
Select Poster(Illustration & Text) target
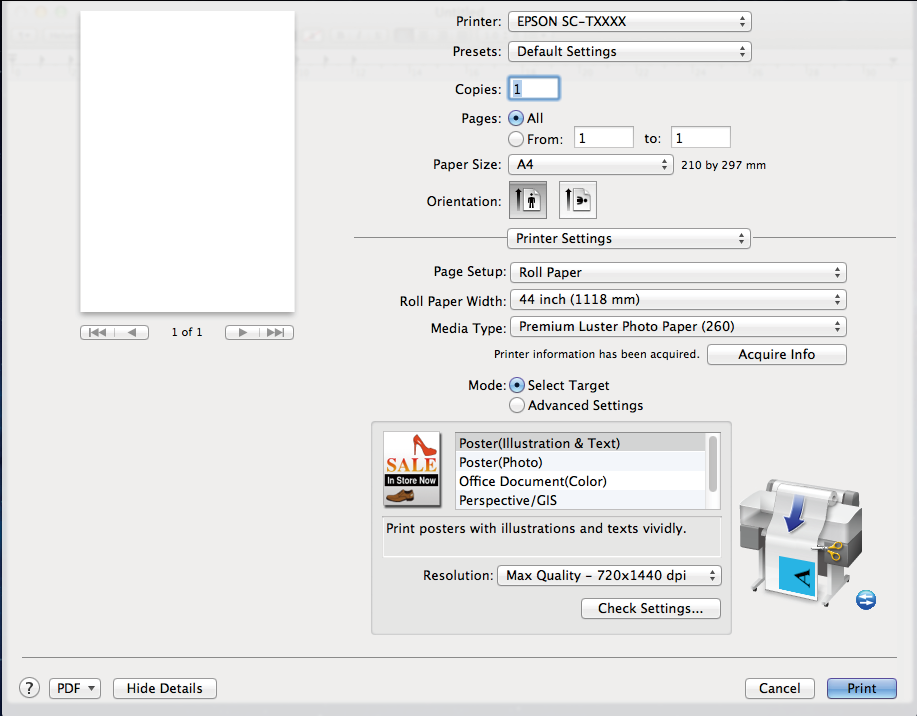tap(581, 443)
